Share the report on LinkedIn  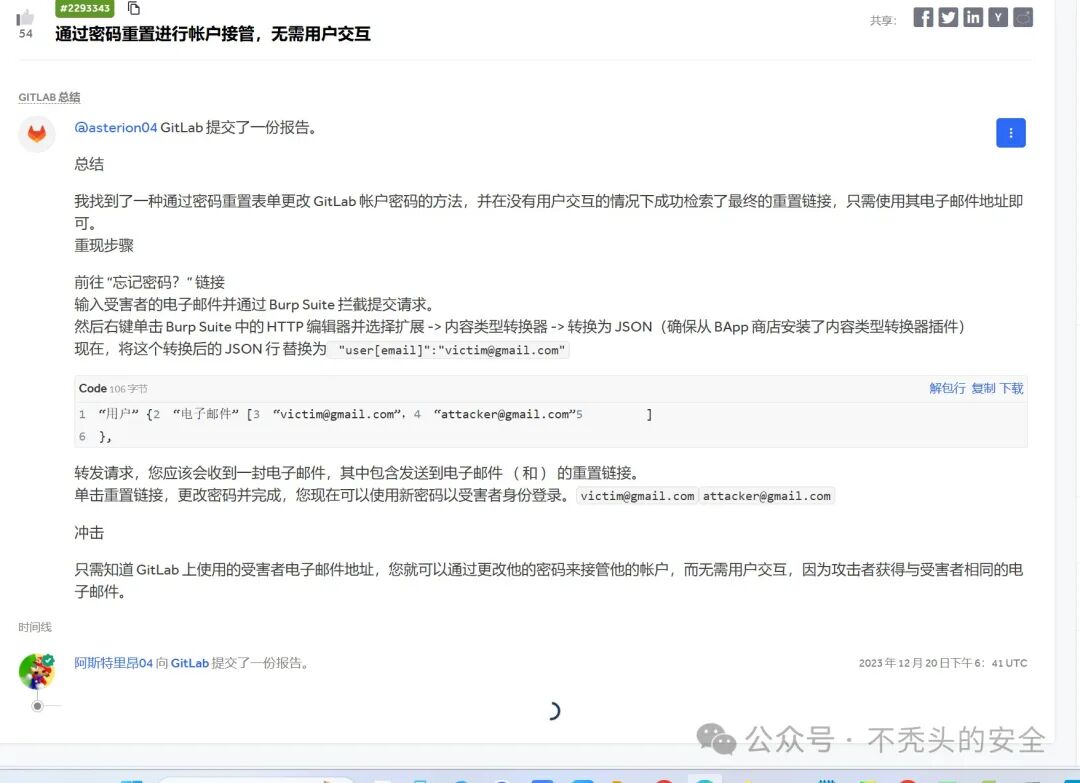973,17
